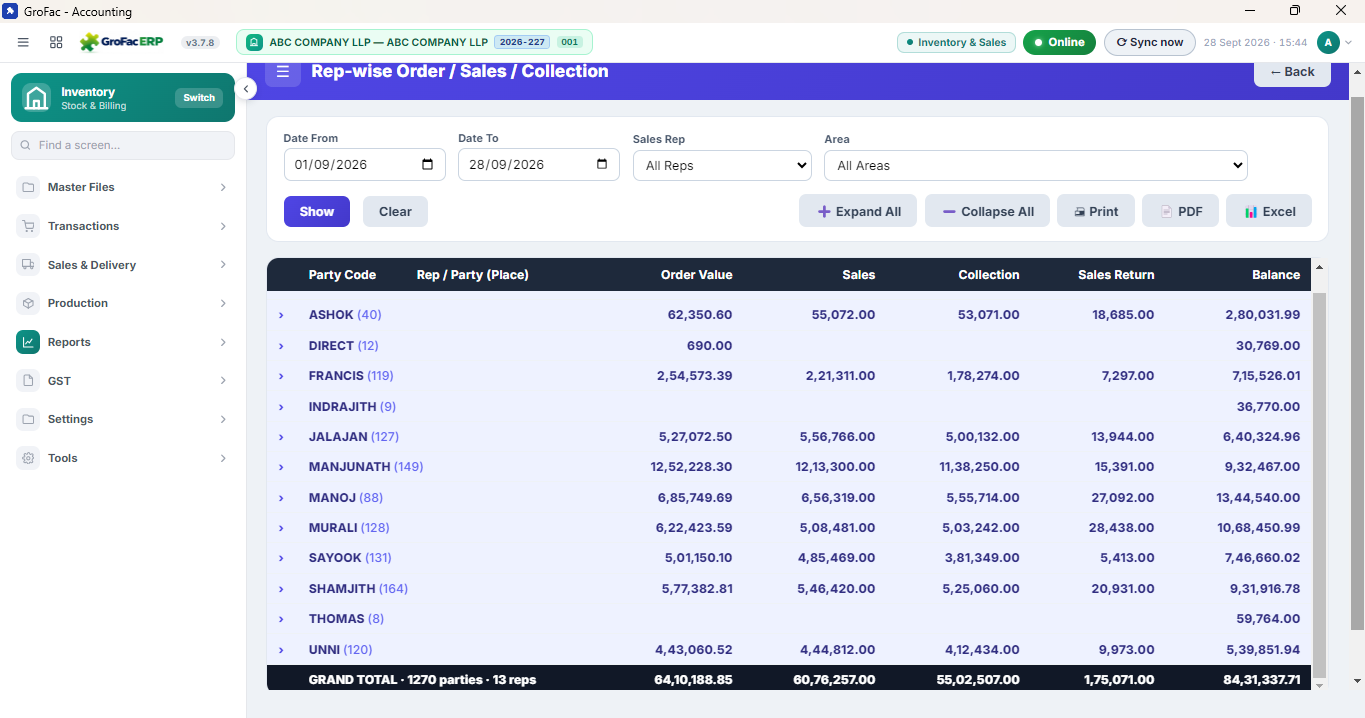Open the user account dropdown arrow

(1349, 42)
